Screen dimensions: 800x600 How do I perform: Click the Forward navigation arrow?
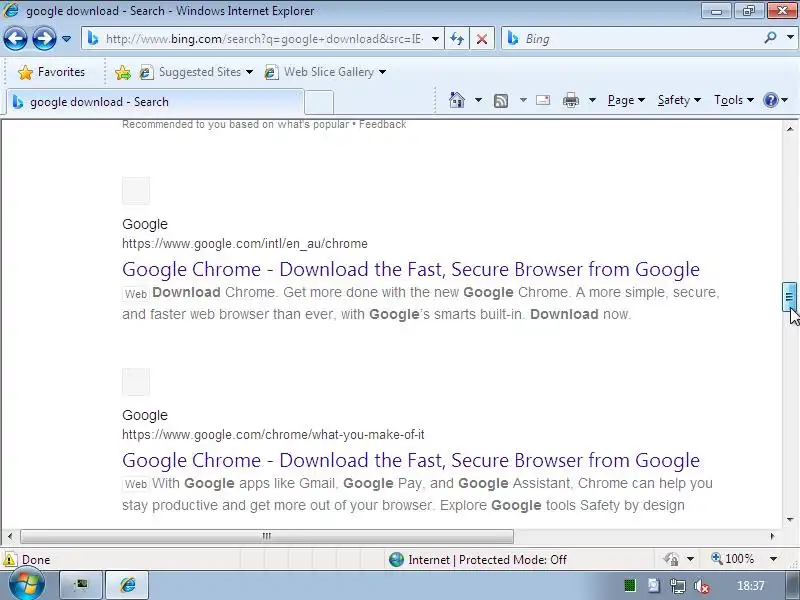[44, 38]
